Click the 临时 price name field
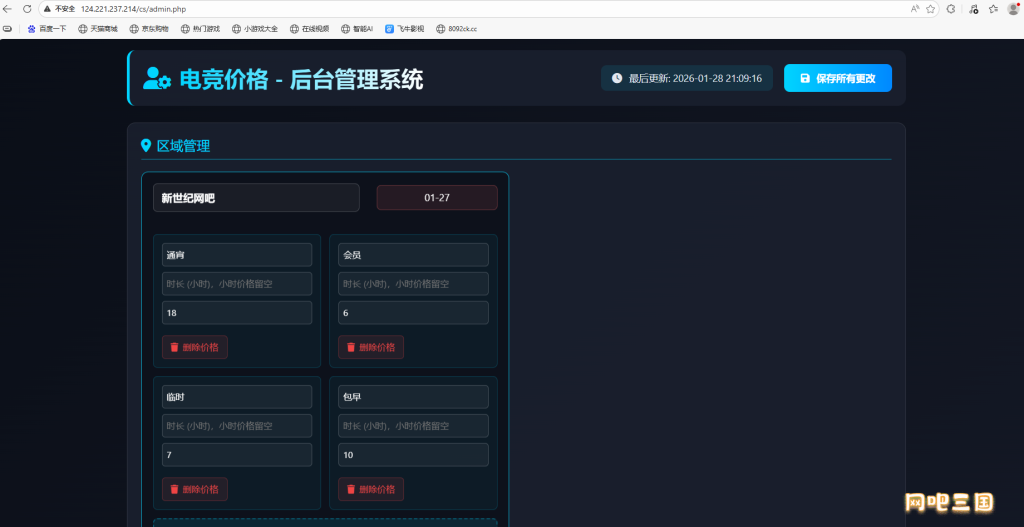Viewport: 1024px width, 527px height. coord(237,397)
